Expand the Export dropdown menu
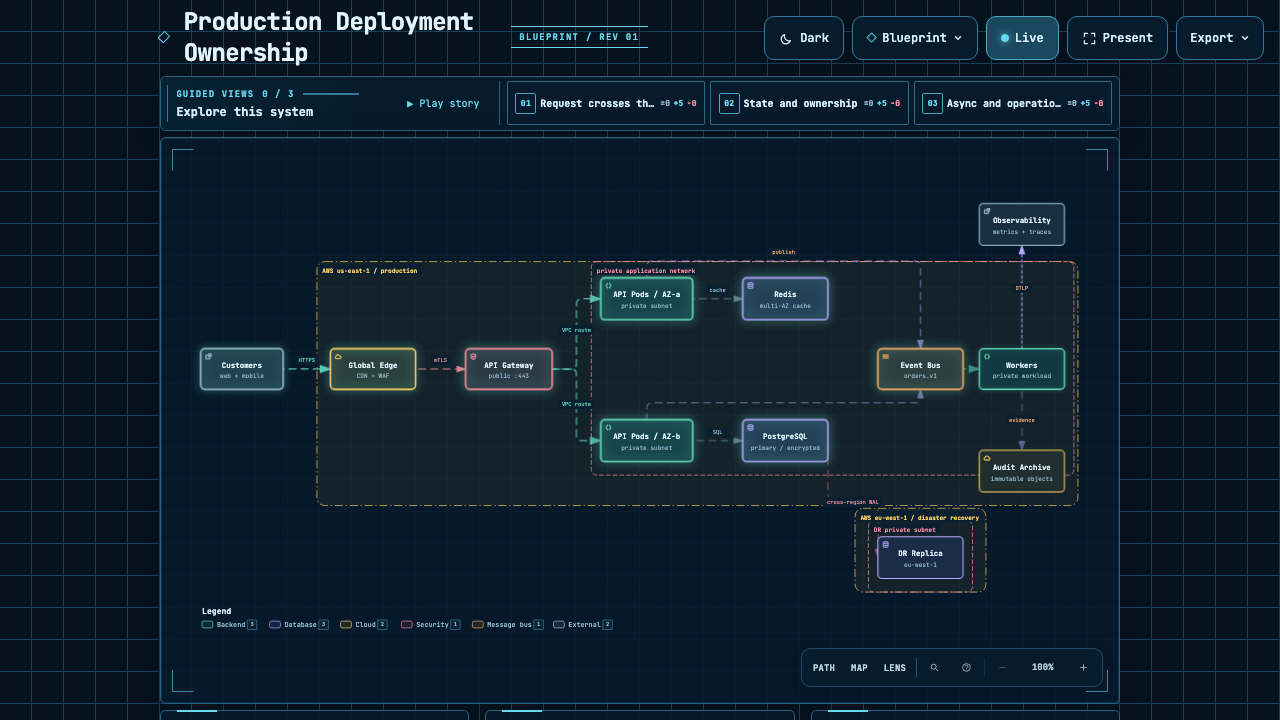 [x=1219, y=38]
